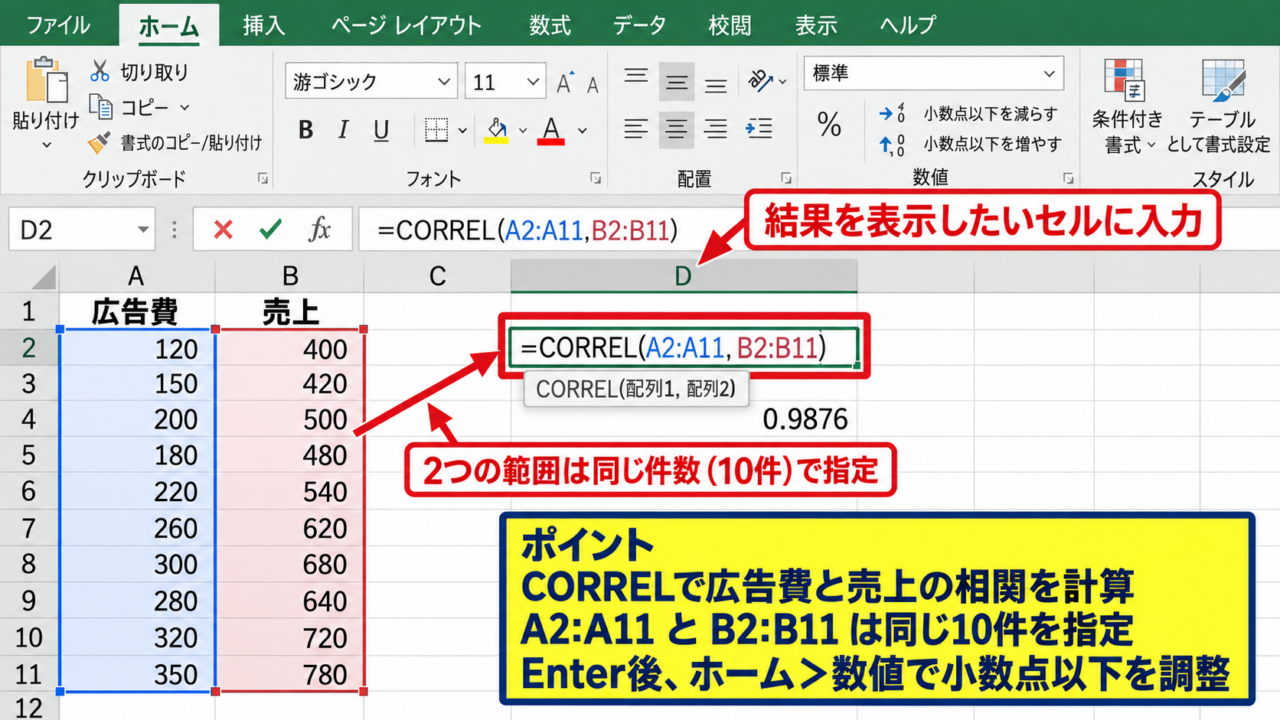Apply borders with the border grid icon
This screenshot has height=720, width=1280.
click(436, 130)
